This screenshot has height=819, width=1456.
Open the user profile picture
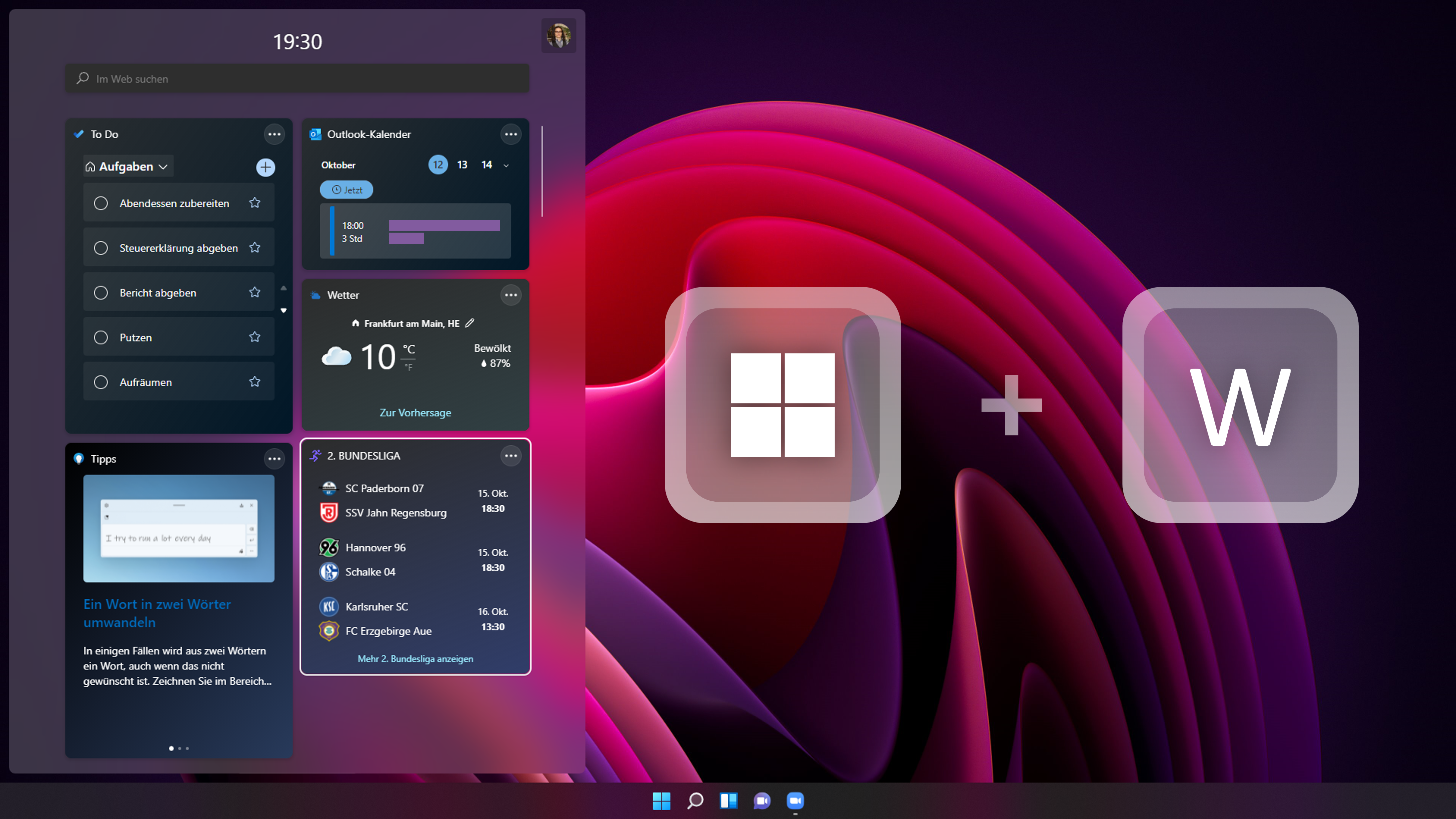point(559,36)
